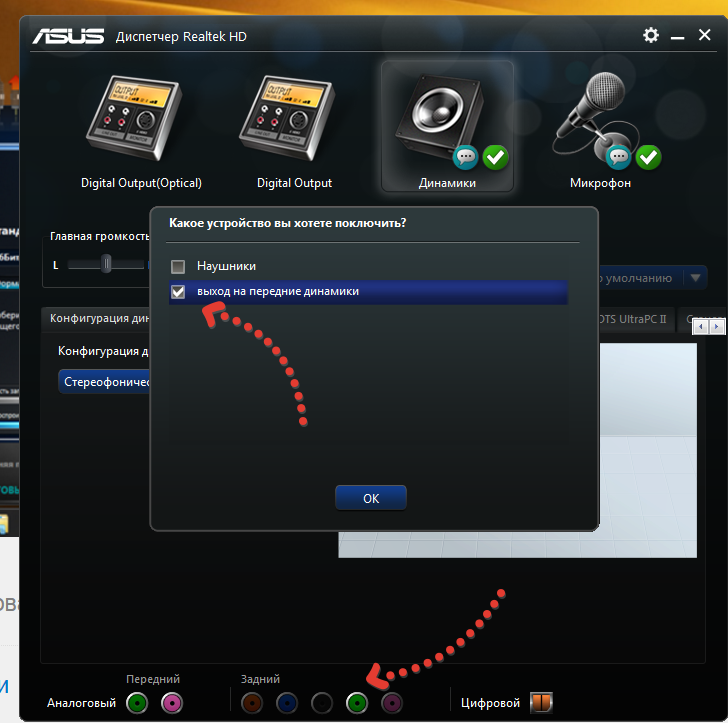Click the ASUS logo
The image size is (728, 723).
[68, 36]
